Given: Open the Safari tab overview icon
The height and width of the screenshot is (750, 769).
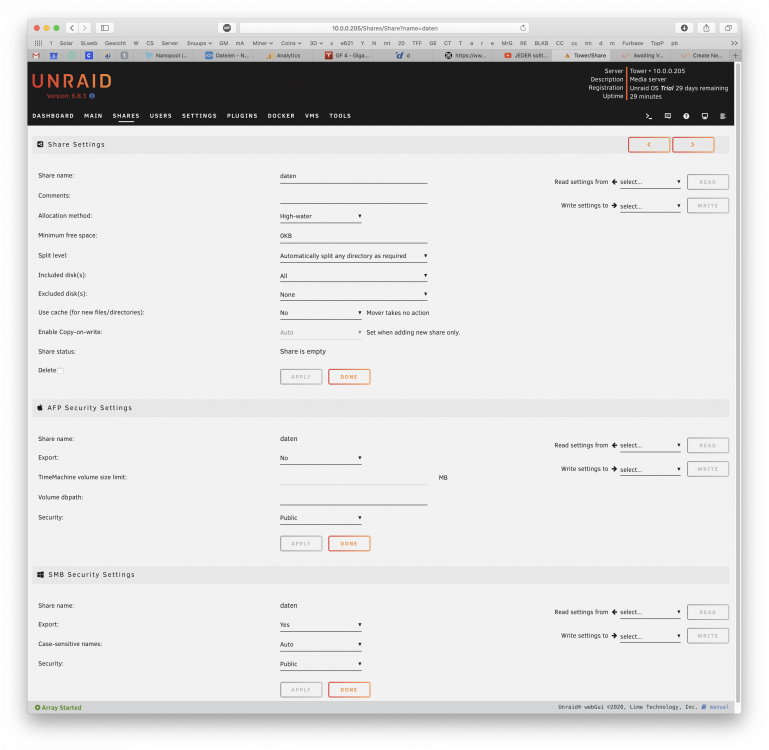Looking at the screenshot, I should 728,28.
